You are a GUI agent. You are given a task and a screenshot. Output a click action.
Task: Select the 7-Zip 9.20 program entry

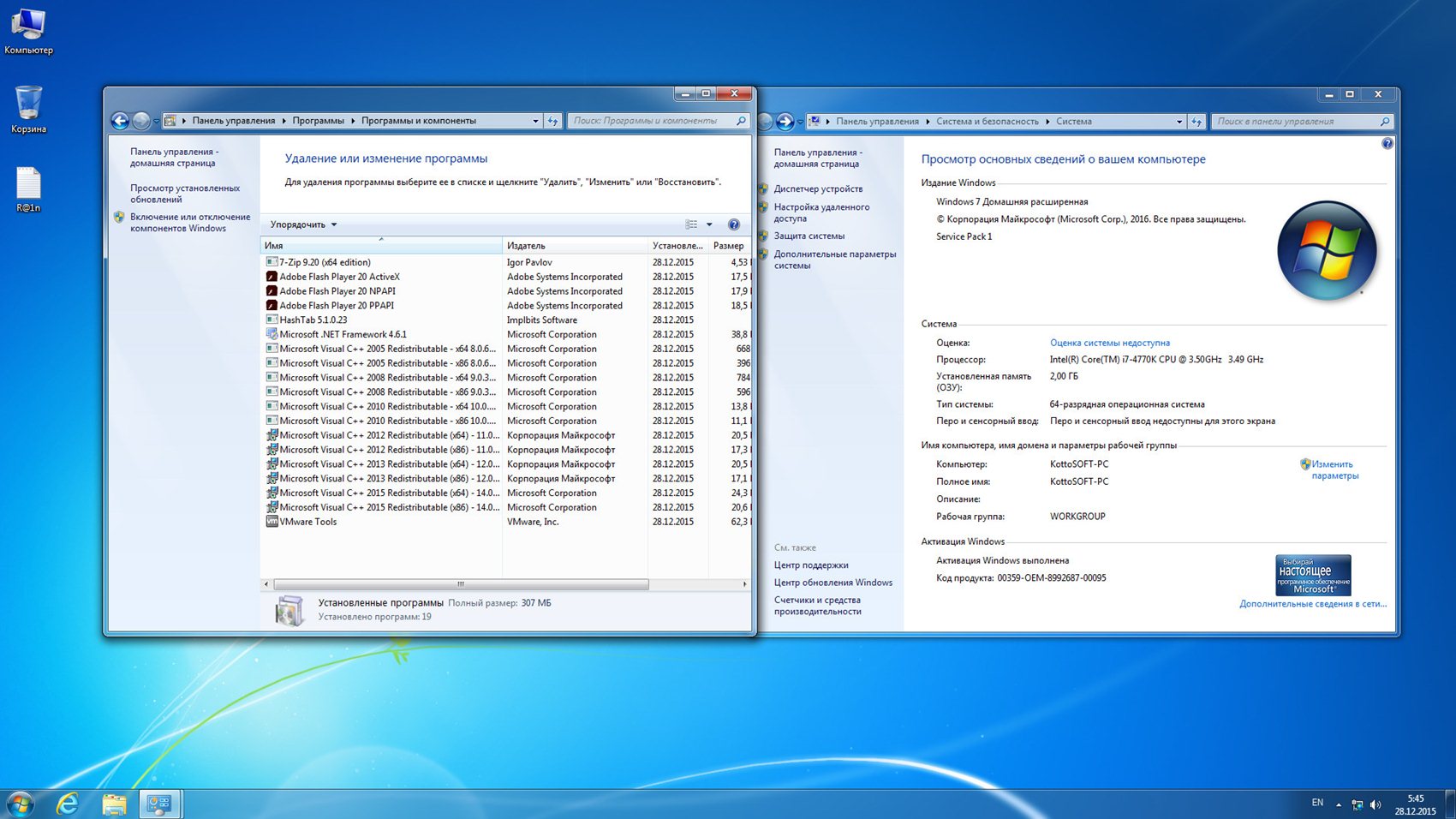click(x=505, y=262)
